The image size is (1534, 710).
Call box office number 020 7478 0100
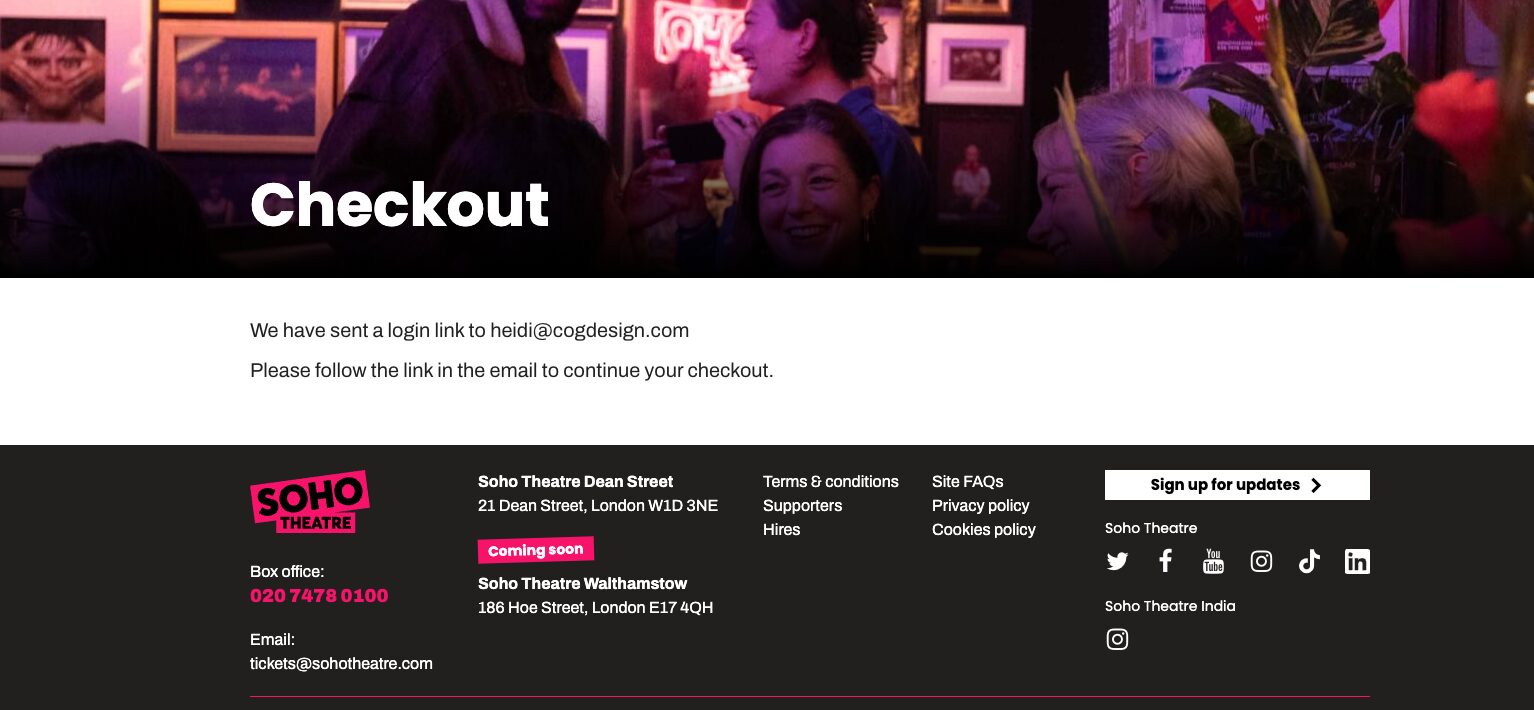click(319, 596)
